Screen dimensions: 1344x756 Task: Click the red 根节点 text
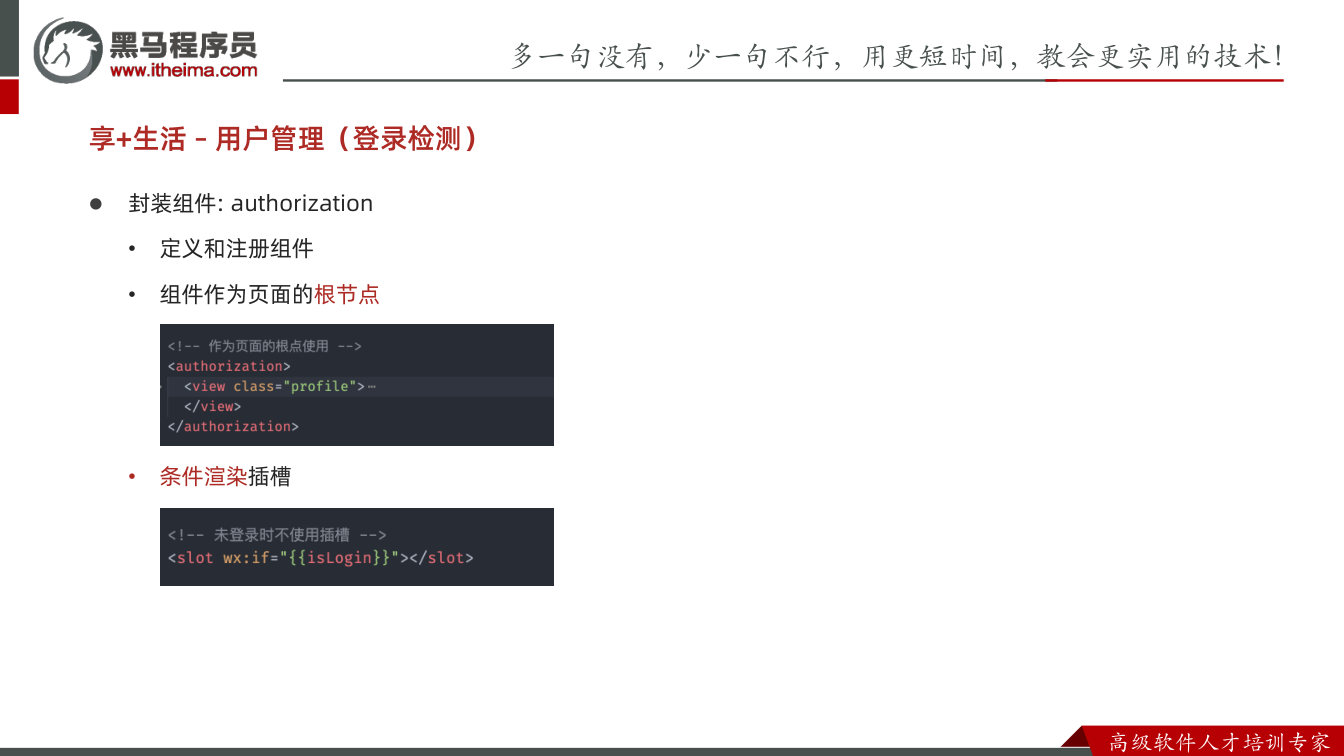click(347, 295)
